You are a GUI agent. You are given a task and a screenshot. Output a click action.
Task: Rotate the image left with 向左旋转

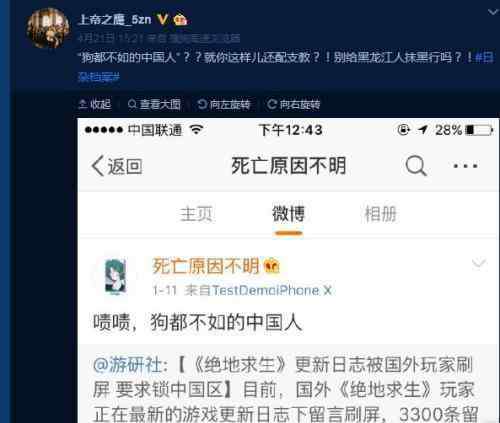click(x=224, y=104)
